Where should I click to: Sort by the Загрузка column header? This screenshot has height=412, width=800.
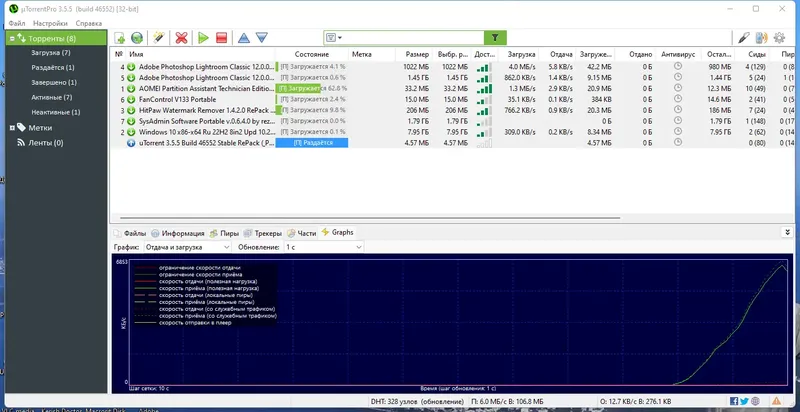point(522,54)
